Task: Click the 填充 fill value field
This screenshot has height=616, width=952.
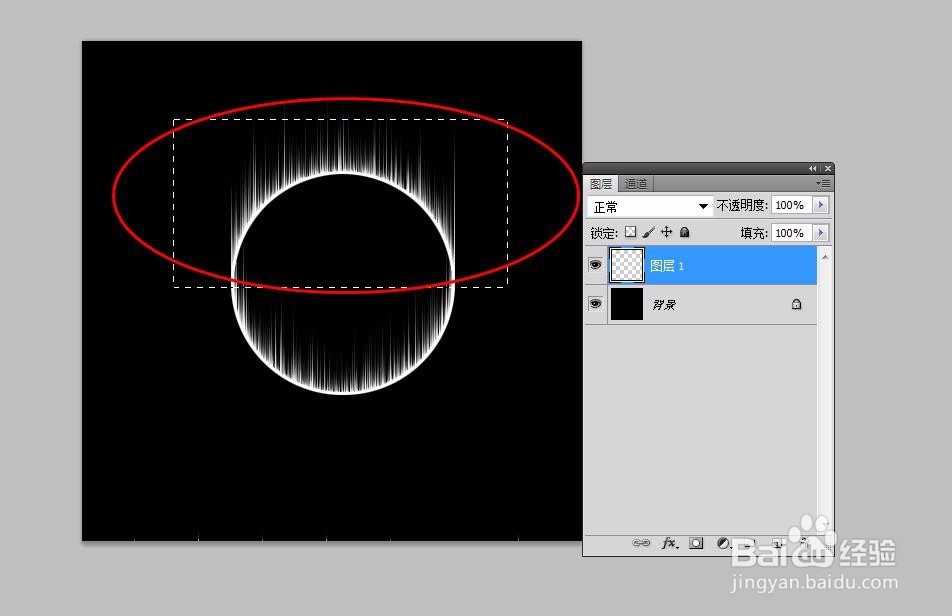Action: (792, 233)
